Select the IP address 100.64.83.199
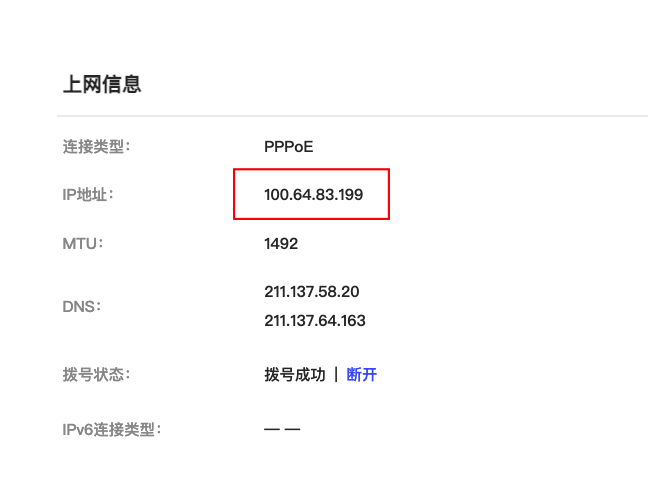The image size is (648, 500). (313, 194)
